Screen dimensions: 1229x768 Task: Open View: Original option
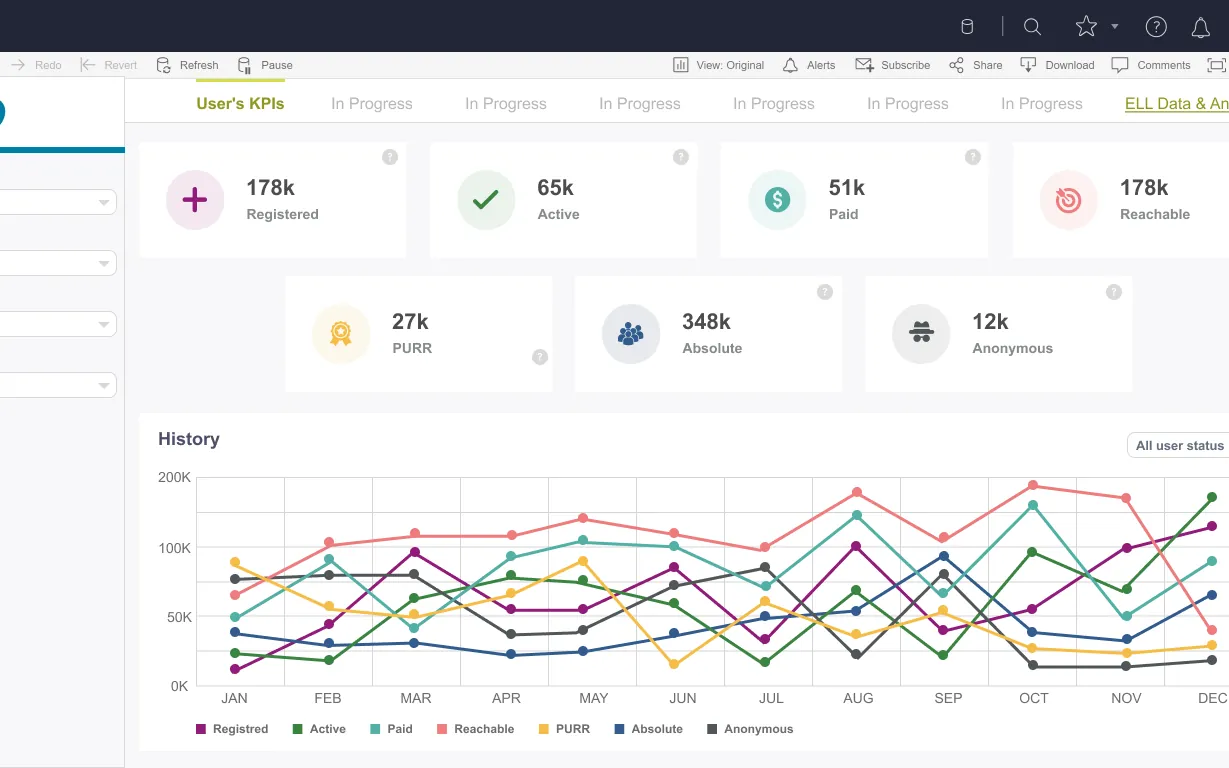[718, 65]
